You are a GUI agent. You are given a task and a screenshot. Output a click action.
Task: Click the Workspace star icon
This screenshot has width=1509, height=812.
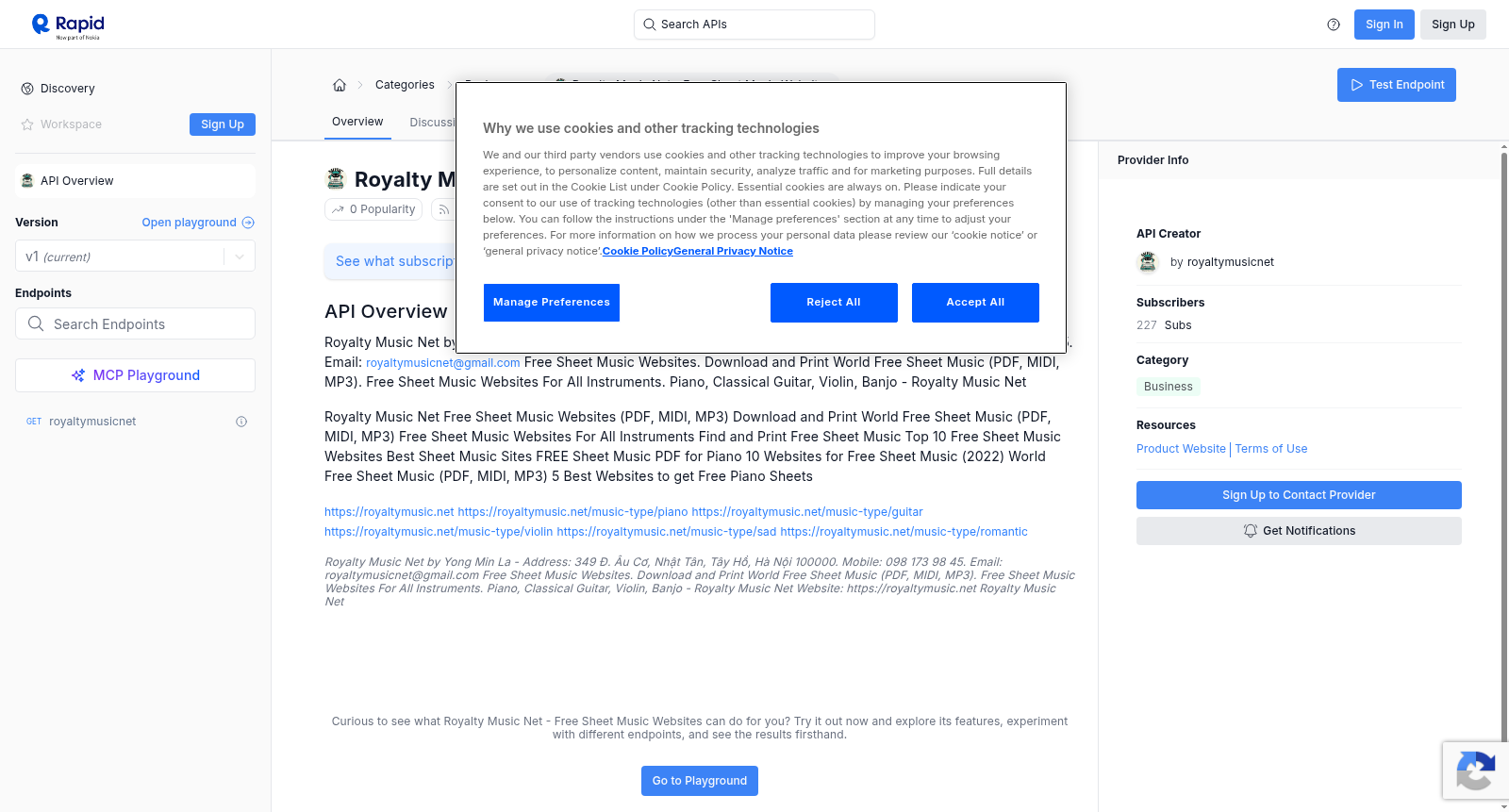27,124
